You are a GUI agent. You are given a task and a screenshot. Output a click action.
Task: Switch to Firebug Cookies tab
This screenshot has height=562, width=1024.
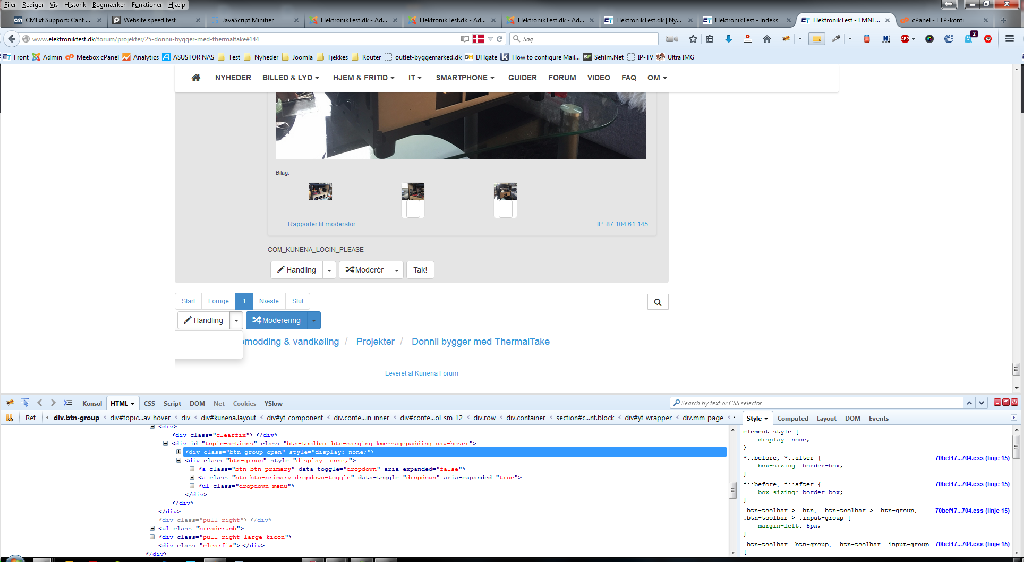point(244,403)
